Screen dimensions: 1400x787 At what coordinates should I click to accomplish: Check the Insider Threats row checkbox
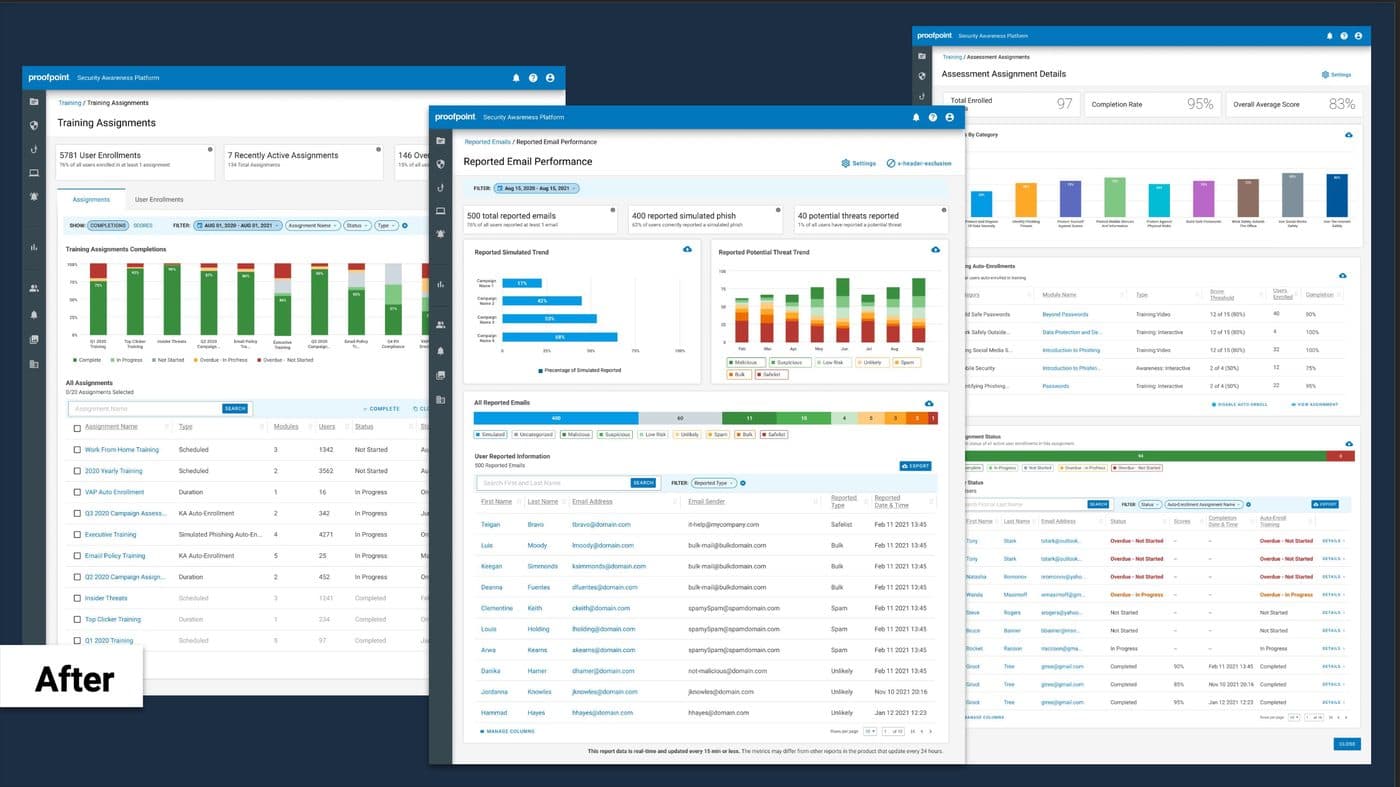pyautogui.click(x=77, y=598)
